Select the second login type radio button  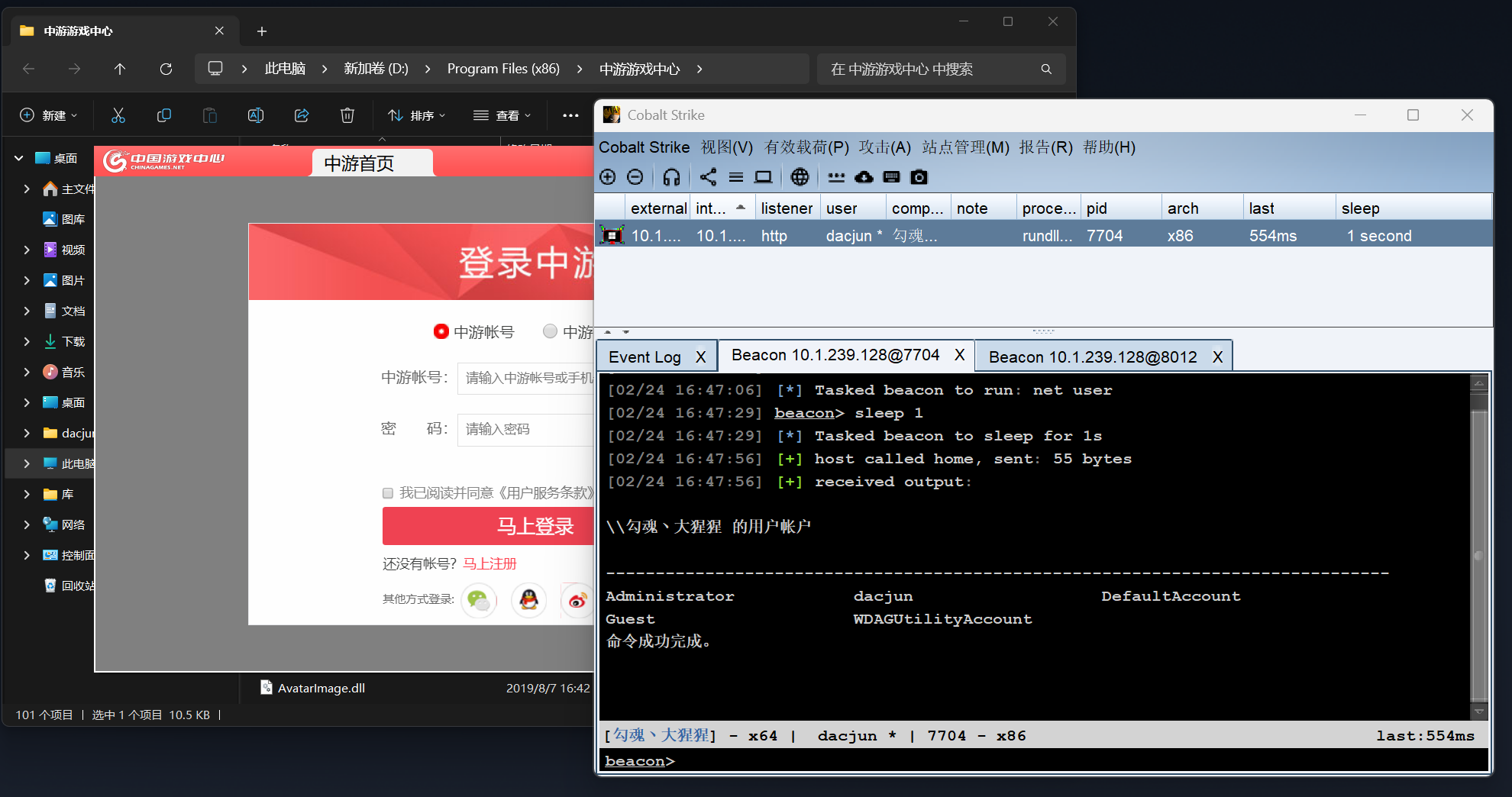click(x=550, y=331)
